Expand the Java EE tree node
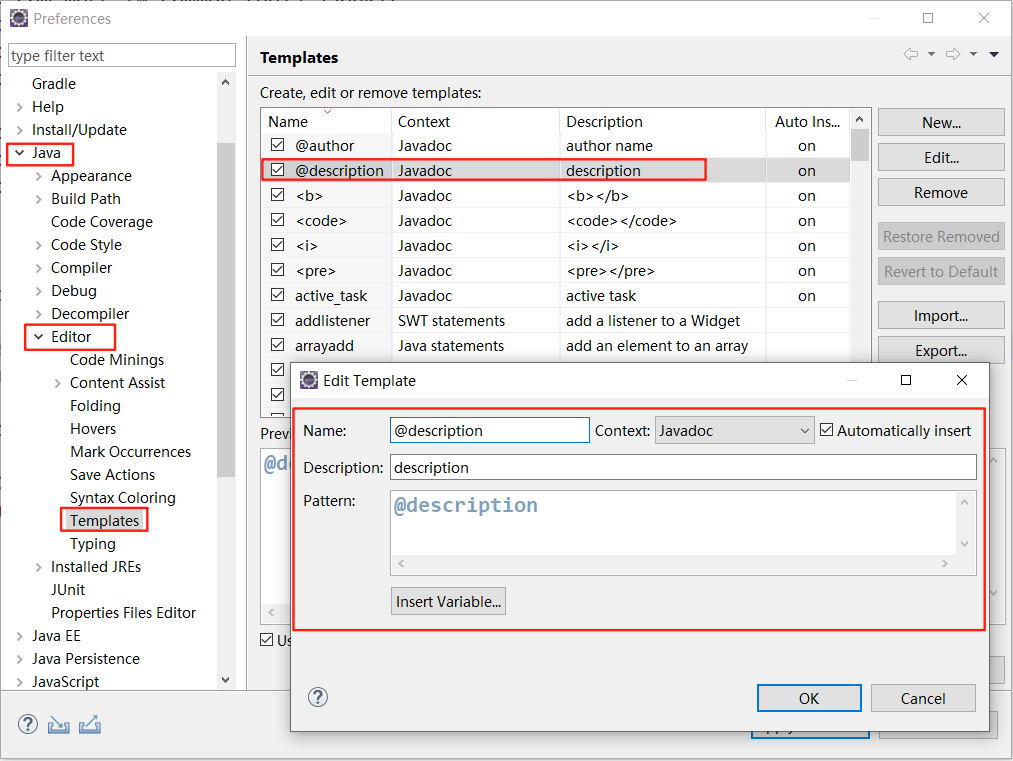1013x761 pixels. pyautogui.click(x=19, y=637)
